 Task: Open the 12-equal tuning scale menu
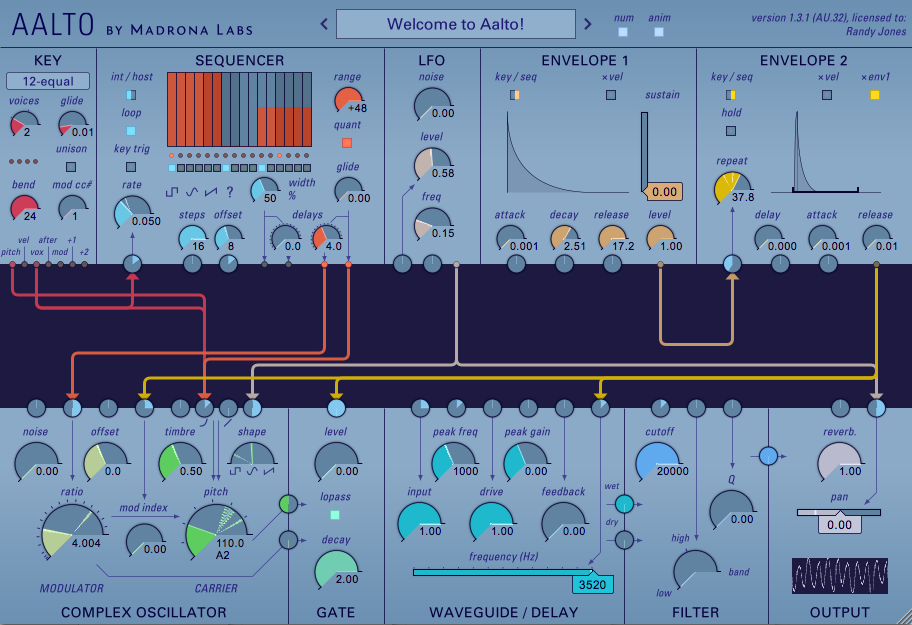coord(47,81)
